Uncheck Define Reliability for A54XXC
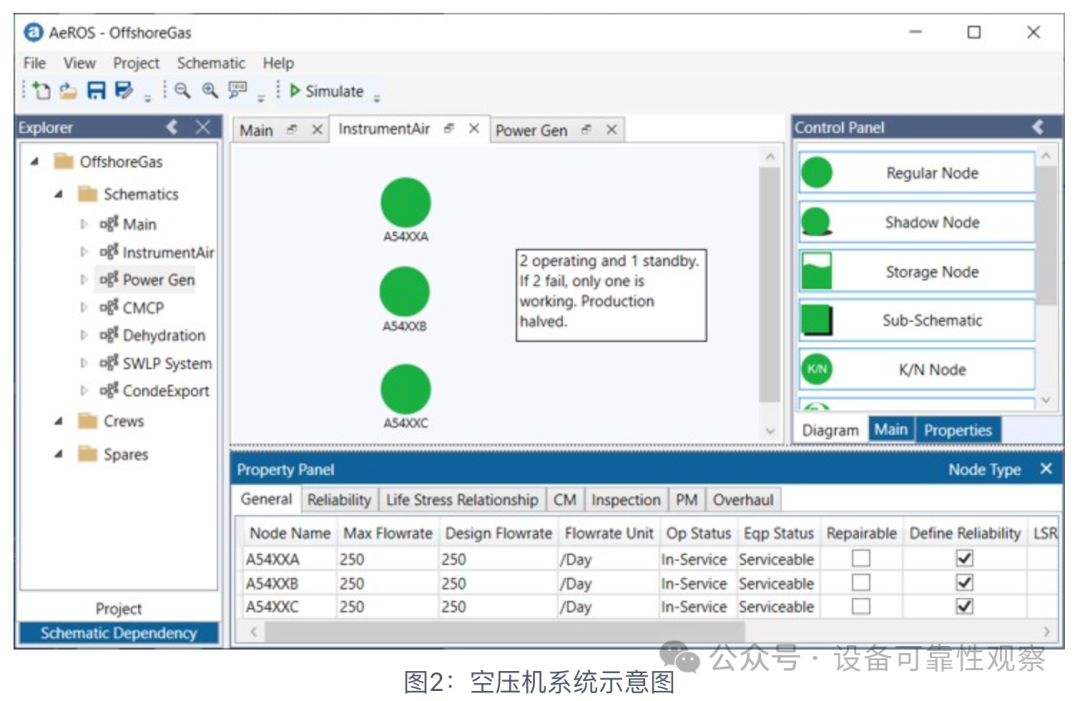Image resolution: width=1080 pixels, height=701 pixels. coord(965,606)
